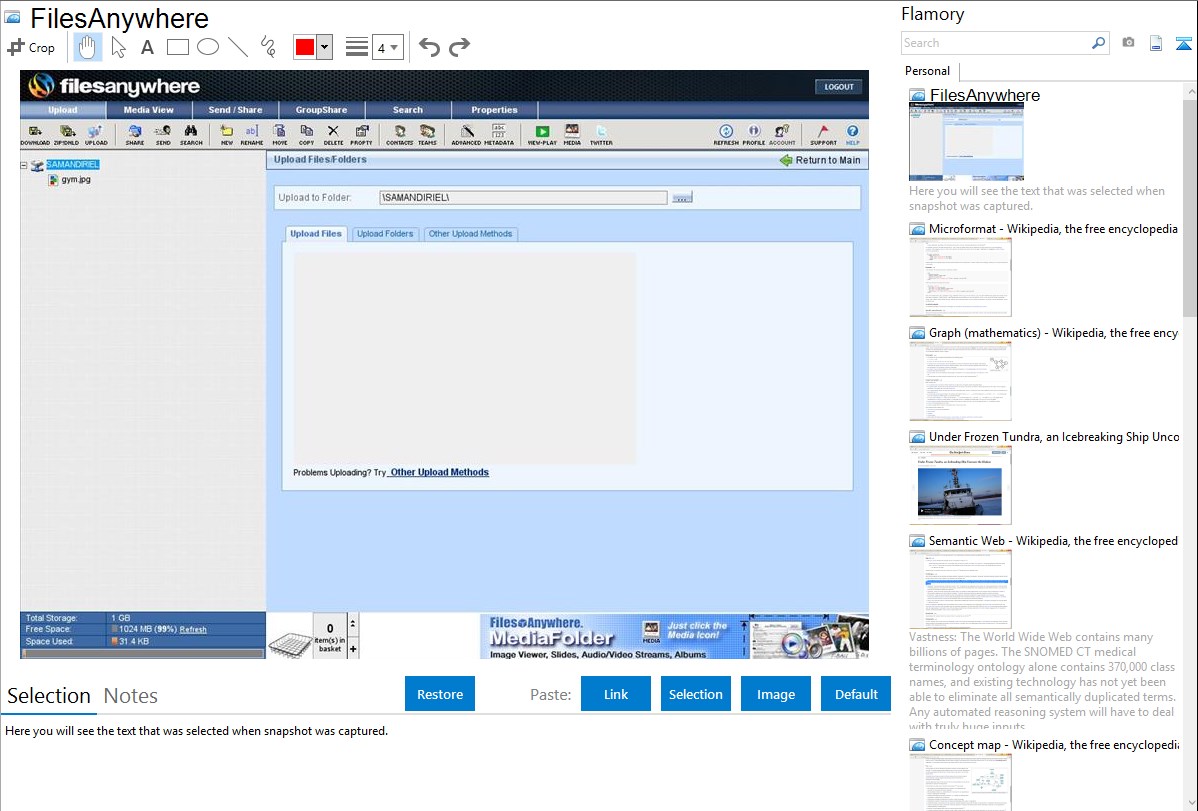This screenshot has height=811, width=1198.
Task: Click the ZIP/DNLD toolbar icon
Action: click(x=66, y=135)
